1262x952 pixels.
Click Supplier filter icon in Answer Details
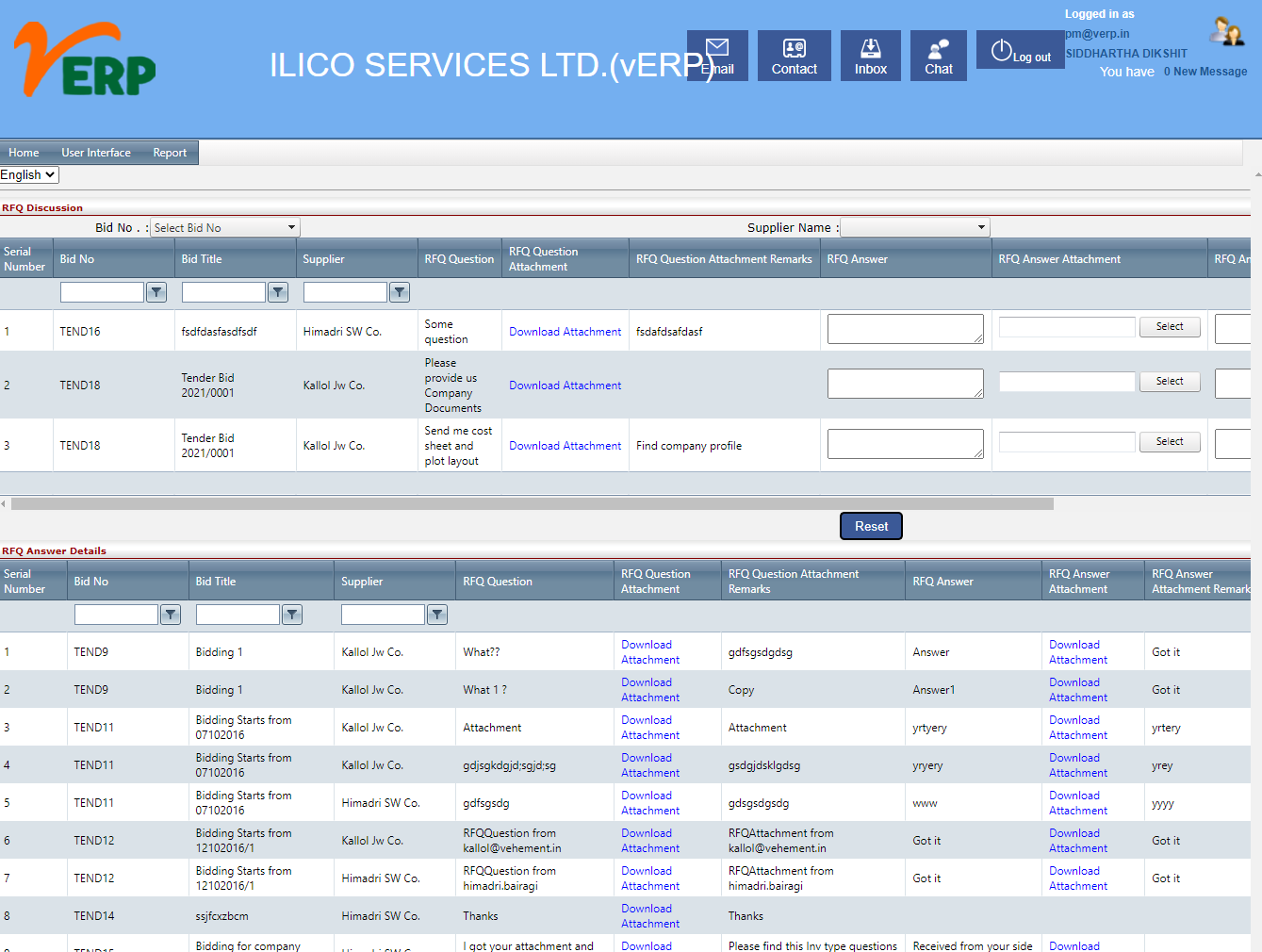[x=437, y=615]
